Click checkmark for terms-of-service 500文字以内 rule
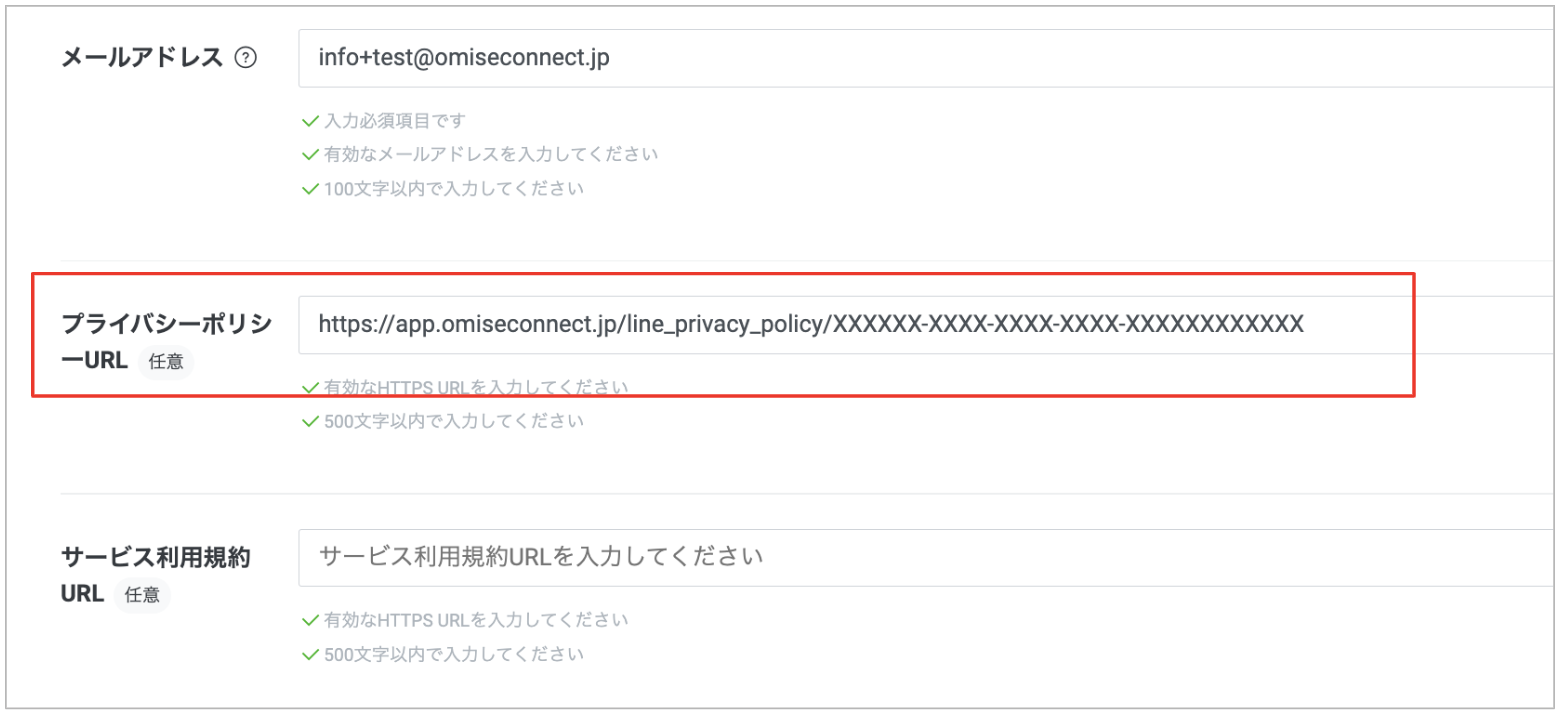The height and width of the screenshot is (720, 1562). coord(310,655)
